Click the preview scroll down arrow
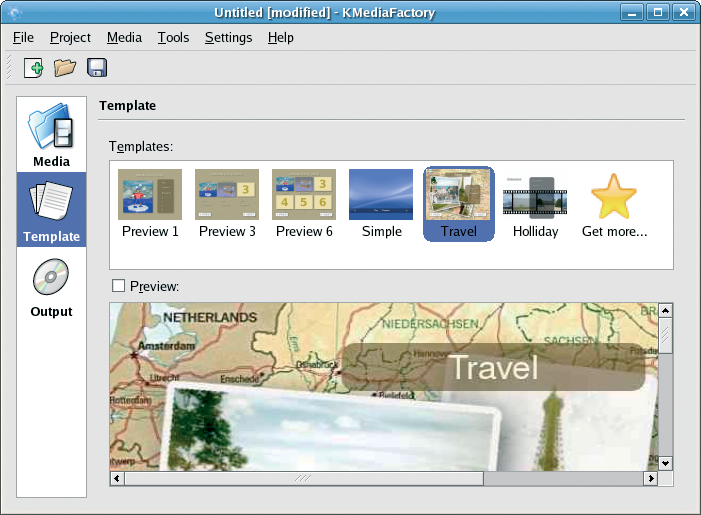The height and width of the screenshot is (515, 701). [665, 463]
